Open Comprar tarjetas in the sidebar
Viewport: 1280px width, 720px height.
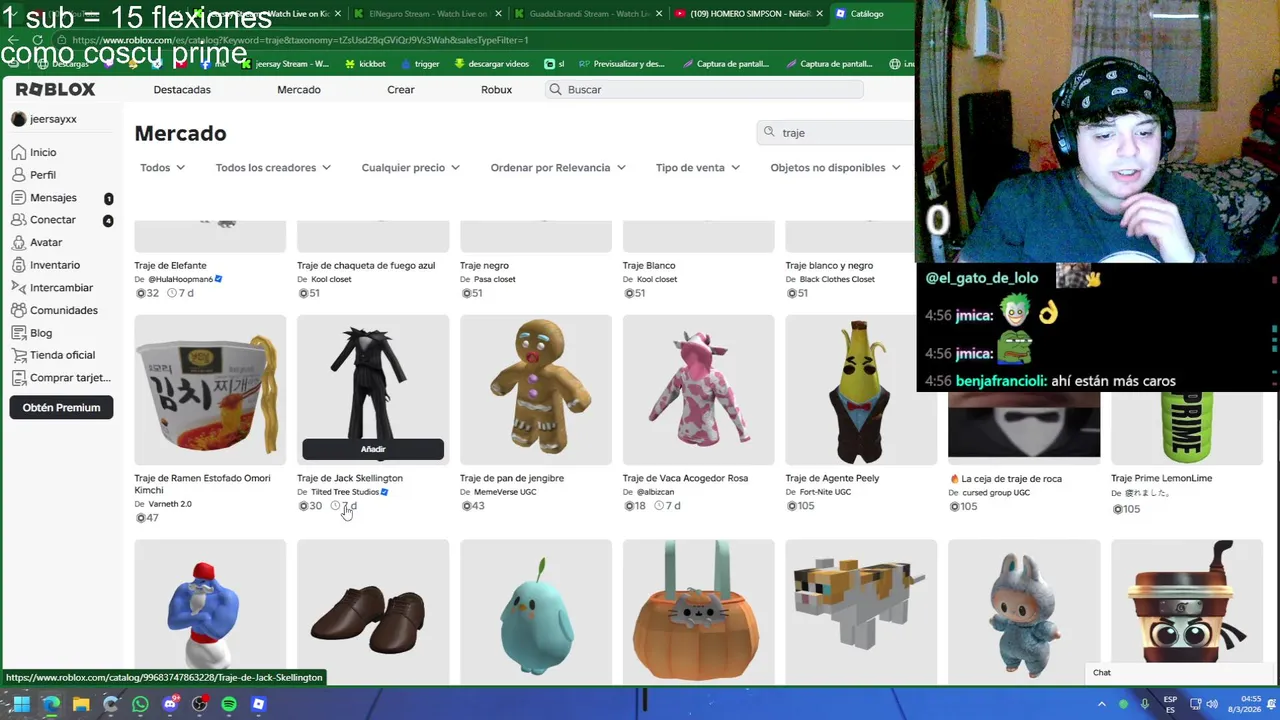[70, 378]
